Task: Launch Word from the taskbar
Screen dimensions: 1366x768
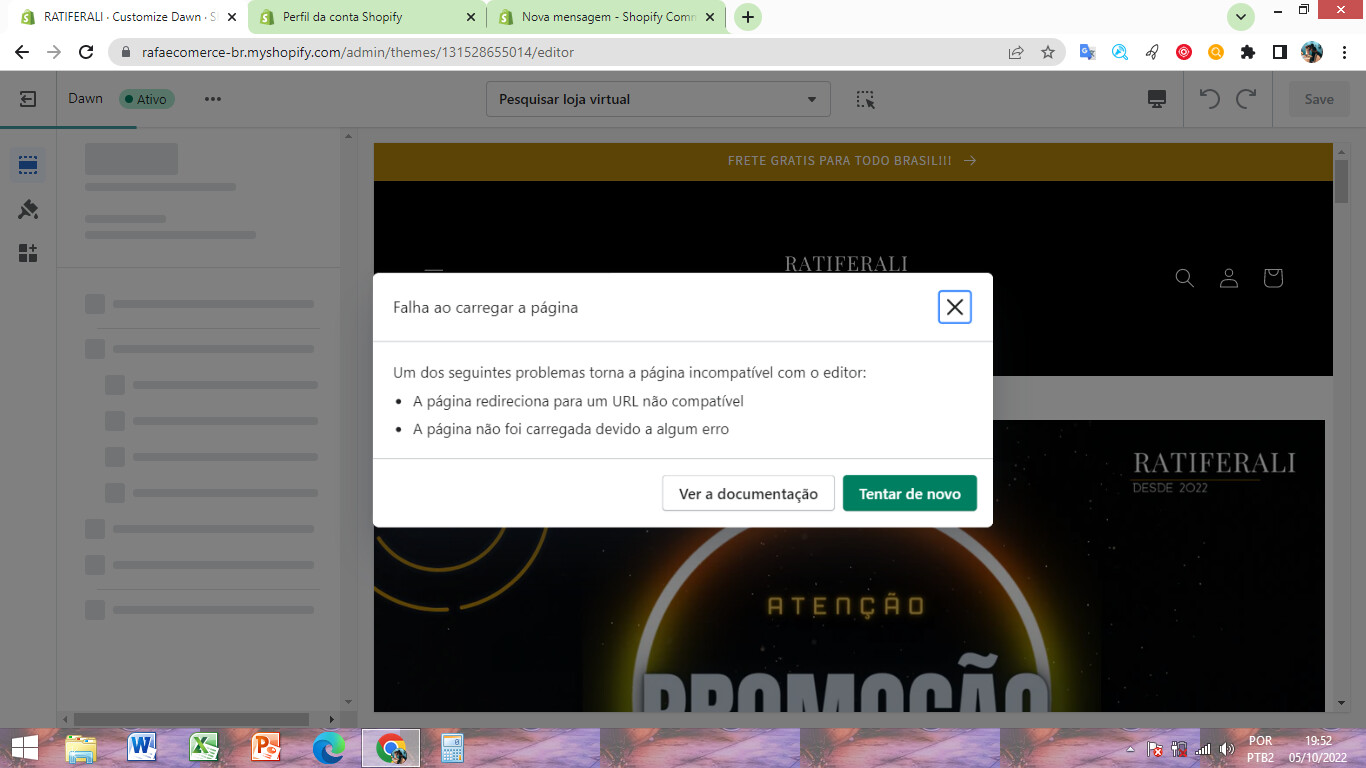Action: click(143, 748)
